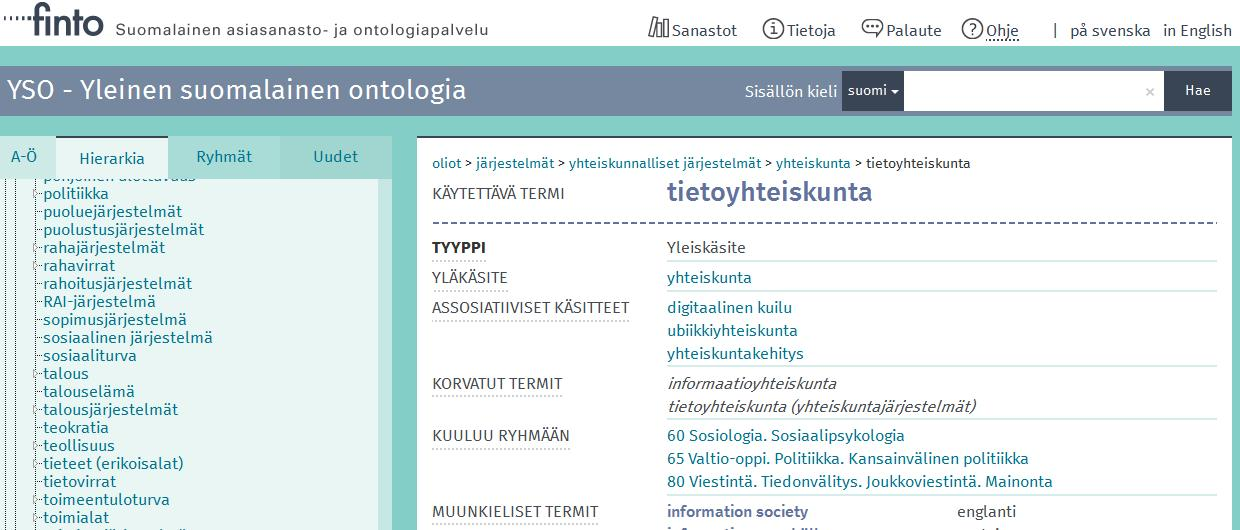Open associated concept digitaalinen kuilu

point(729,308)
